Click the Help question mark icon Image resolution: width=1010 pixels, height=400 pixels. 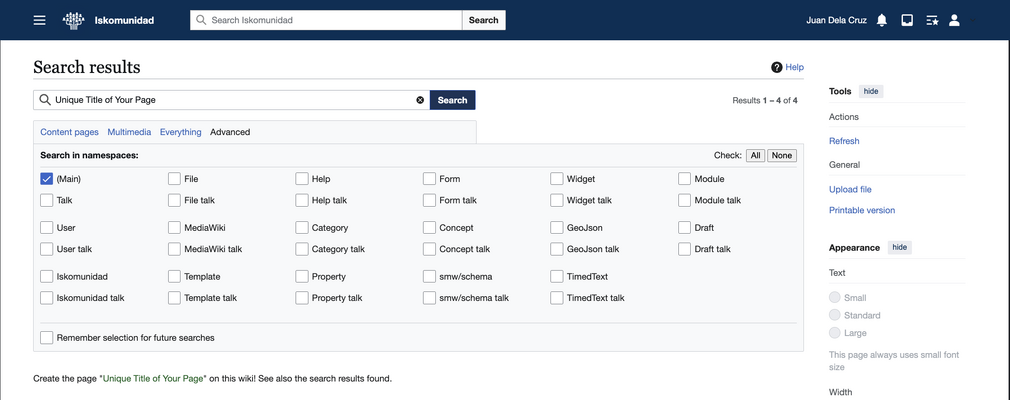pyautogui.click(x=777, y=67)
